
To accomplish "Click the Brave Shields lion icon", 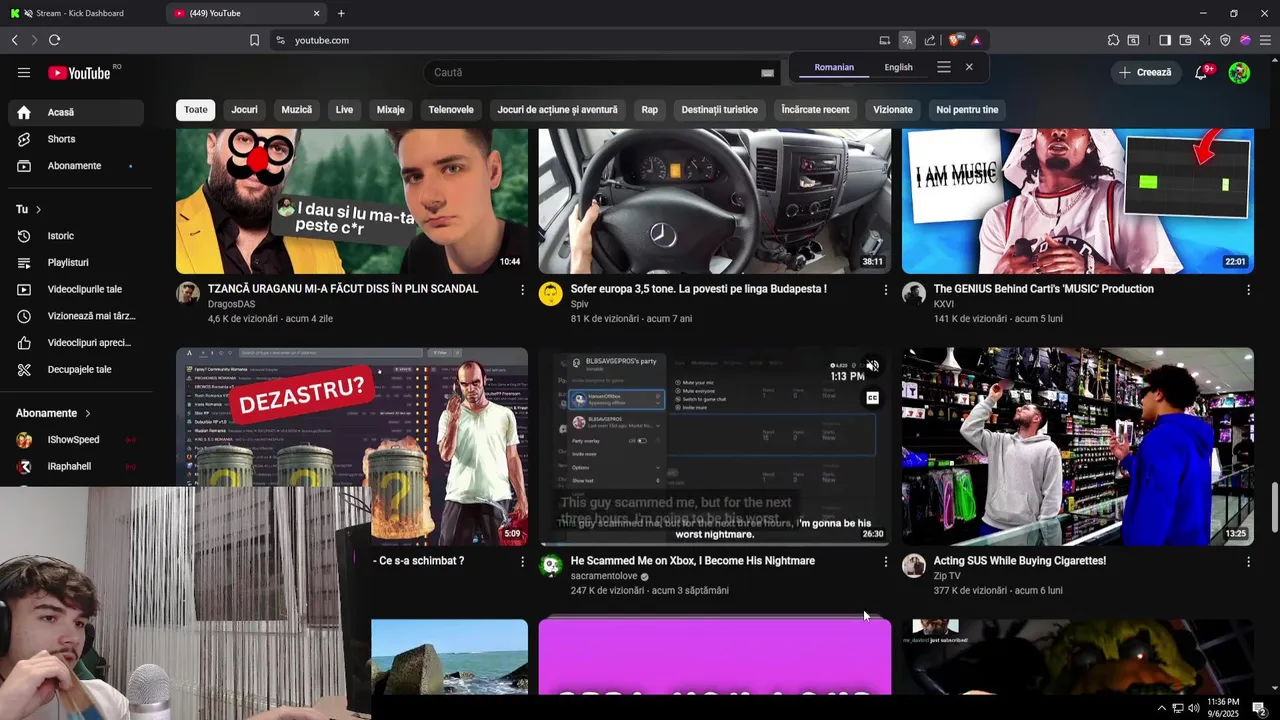I will pyautogui.click(x=955, y=40).
